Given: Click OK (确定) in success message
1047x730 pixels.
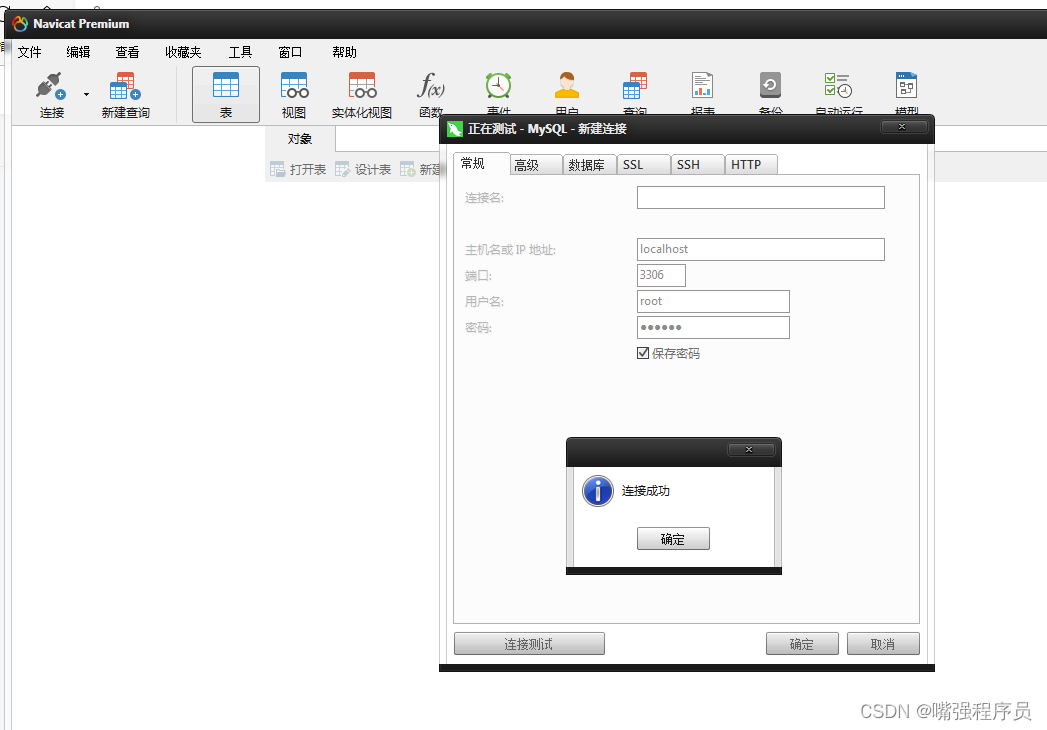Looking at the screenshot, I should (x=673, y=539).
